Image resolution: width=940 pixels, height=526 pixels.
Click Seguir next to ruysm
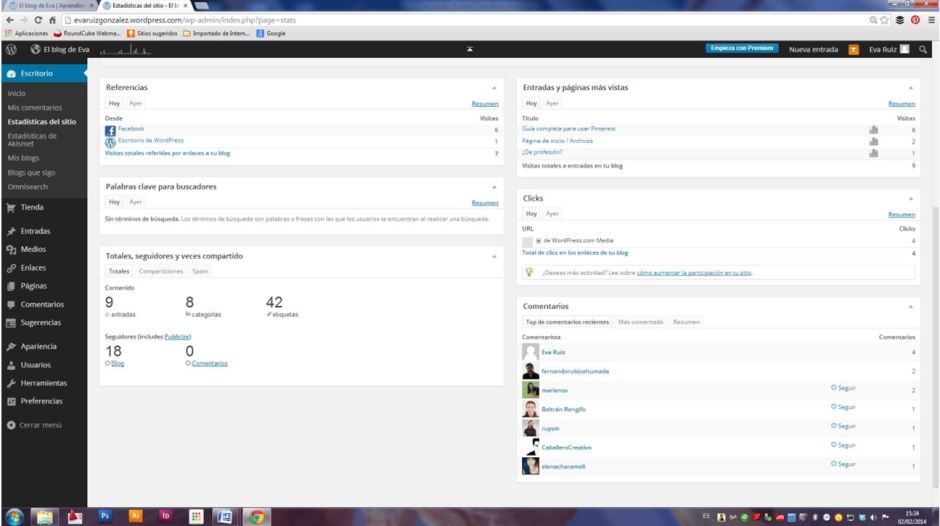coord(843,426)
